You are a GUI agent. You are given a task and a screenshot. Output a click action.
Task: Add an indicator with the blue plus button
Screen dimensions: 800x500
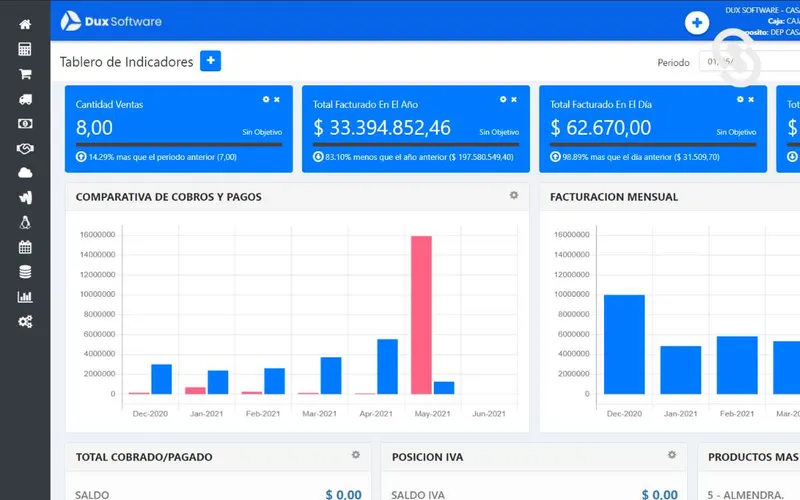click(x=210, y=61)
